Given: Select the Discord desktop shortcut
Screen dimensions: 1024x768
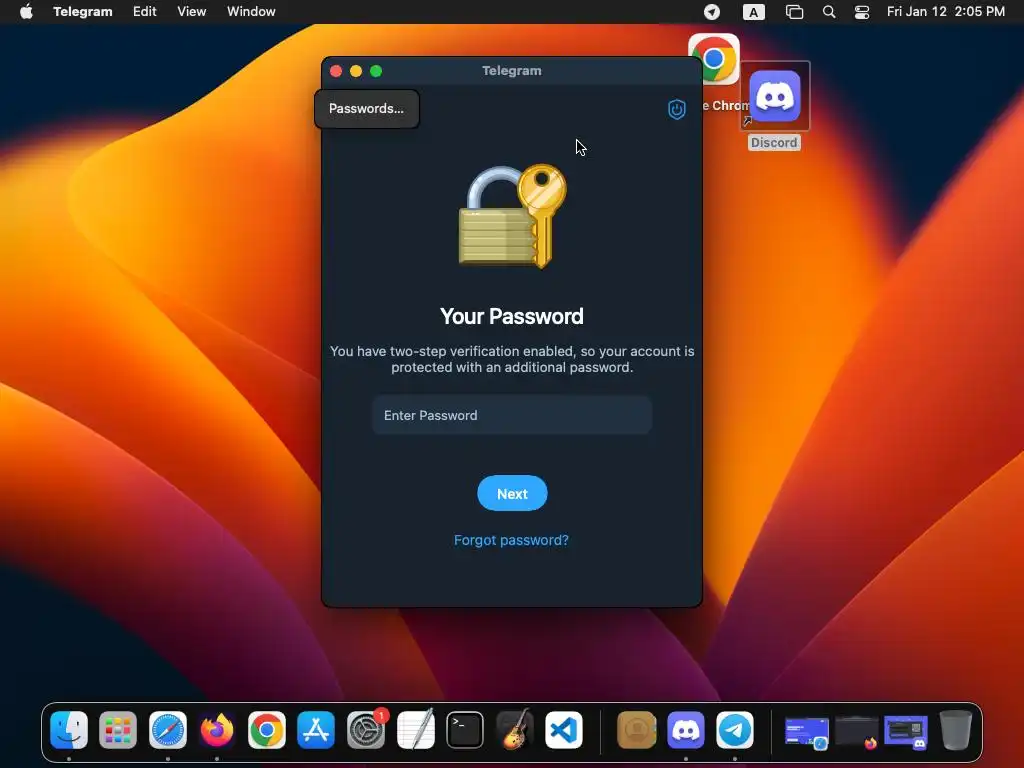Looking at the screenshot, I should click(775, 107).
